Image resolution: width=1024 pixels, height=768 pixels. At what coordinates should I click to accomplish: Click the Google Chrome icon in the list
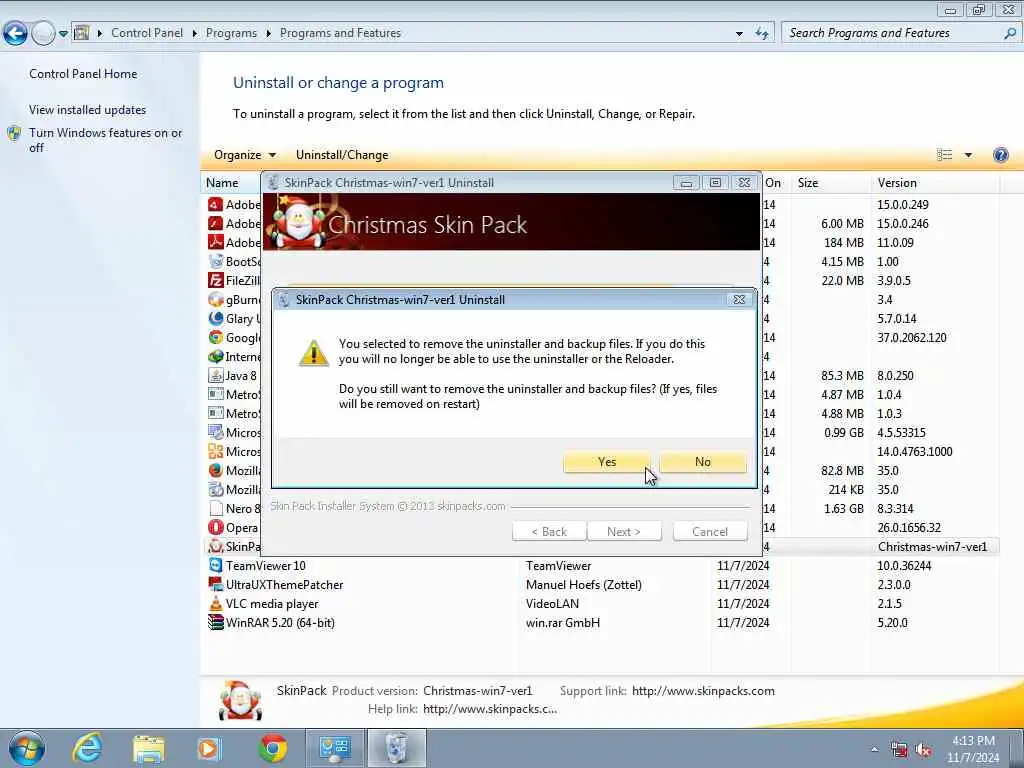(x=216, y=337)
